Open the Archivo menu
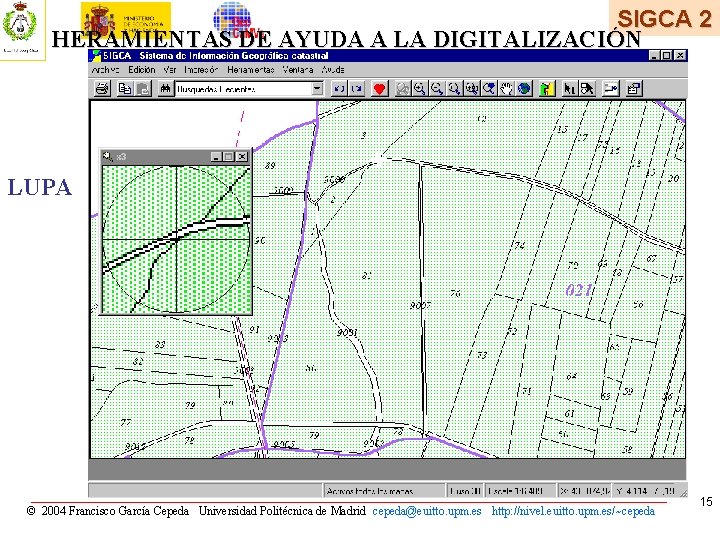Viewport: 720px width, 540px height. point(105,69)
